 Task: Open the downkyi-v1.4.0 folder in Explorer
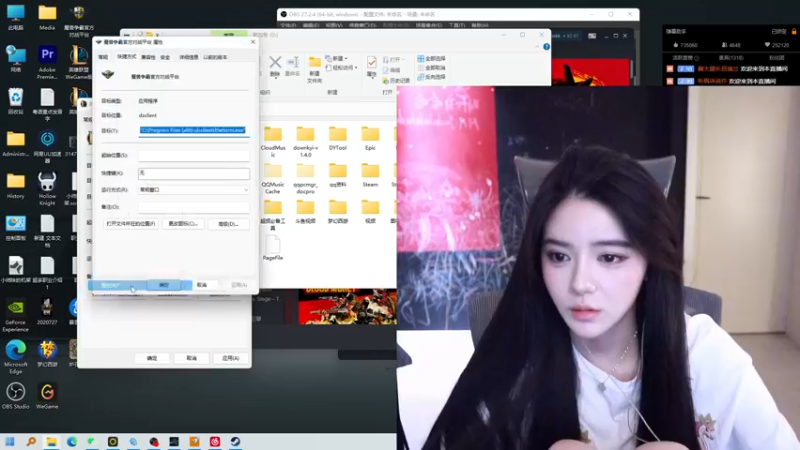point(305,141)
